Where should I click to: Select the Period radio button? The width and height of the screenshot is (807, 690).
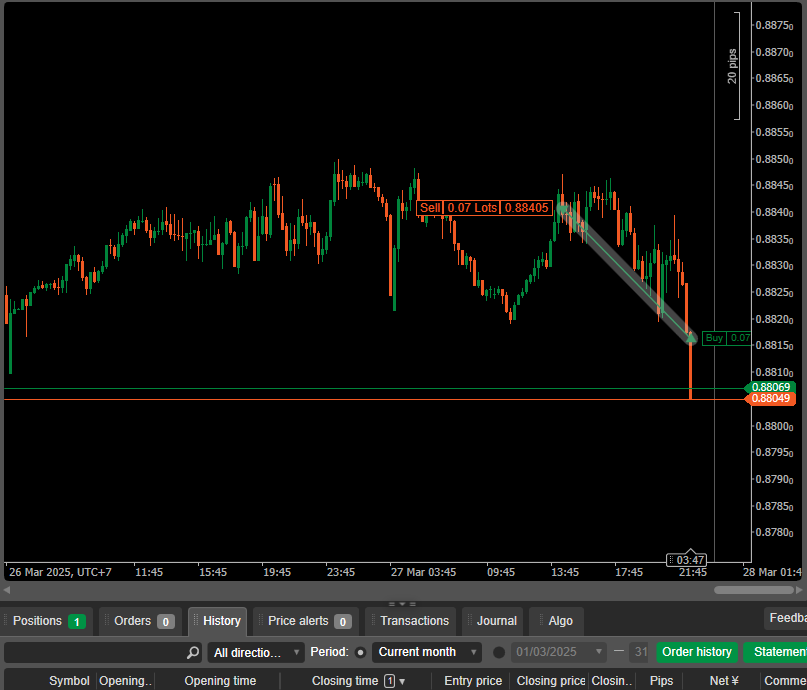pos(361,652)
